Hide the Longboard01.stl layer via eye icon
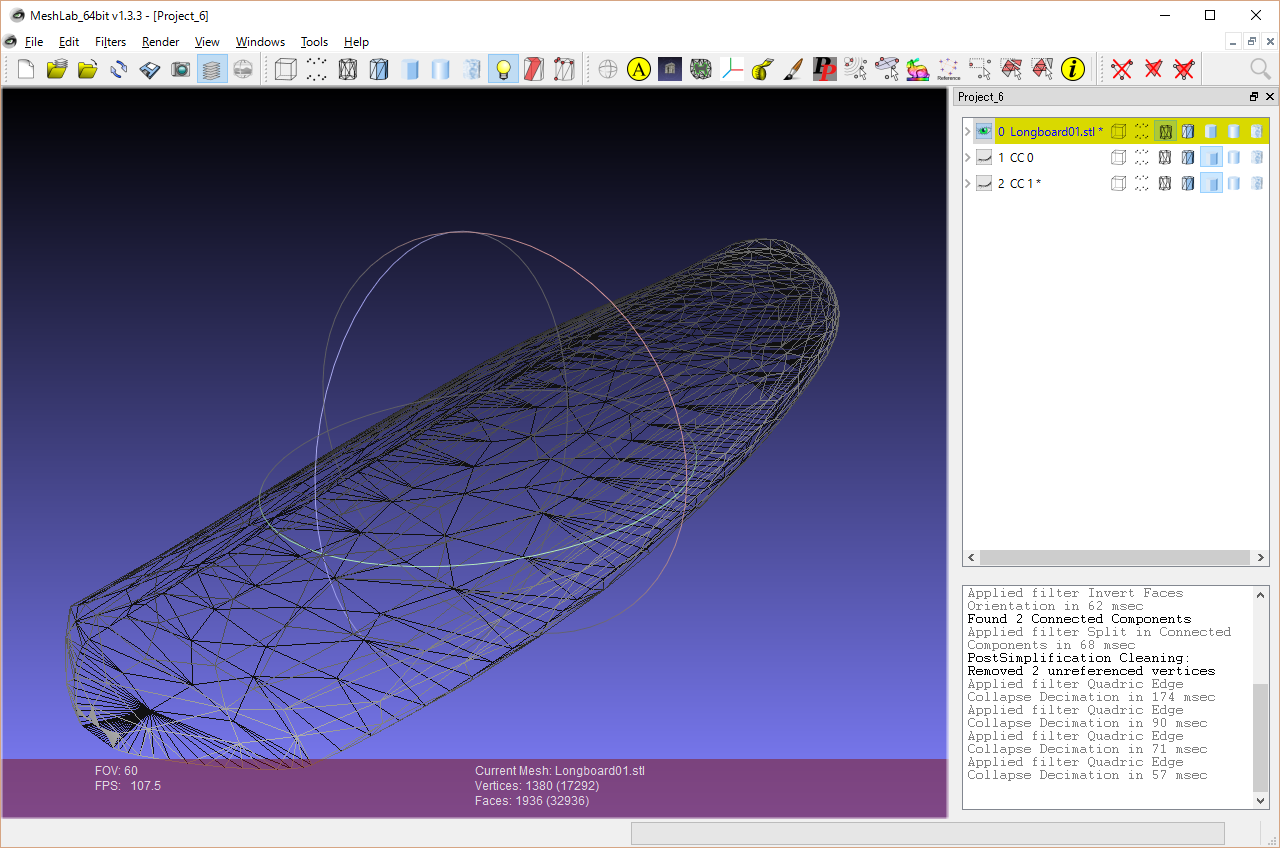The image size is (1280, 848). [984, 131]
